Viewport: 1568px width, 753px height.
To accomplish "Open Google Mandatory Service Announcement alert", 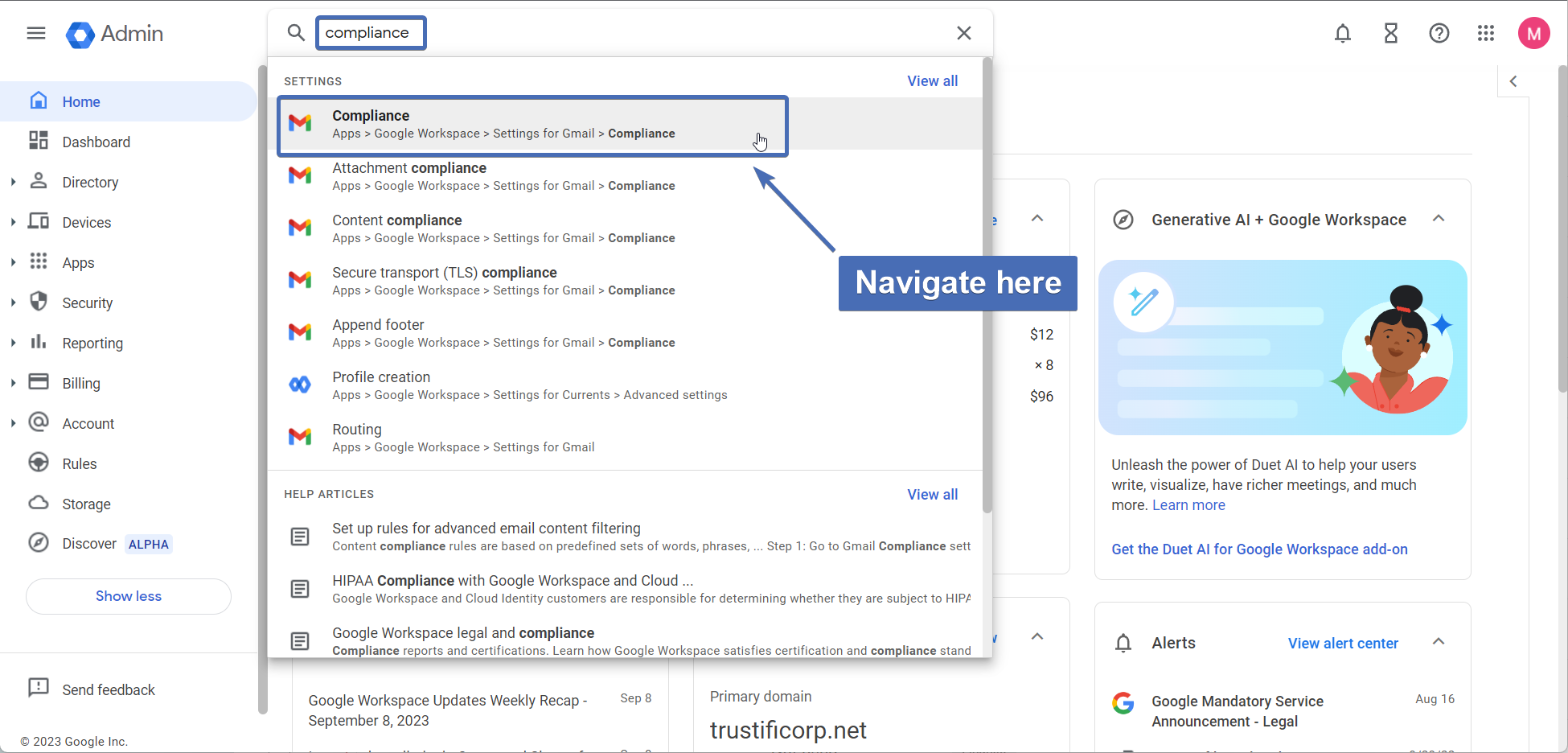I will [1237, 711].
